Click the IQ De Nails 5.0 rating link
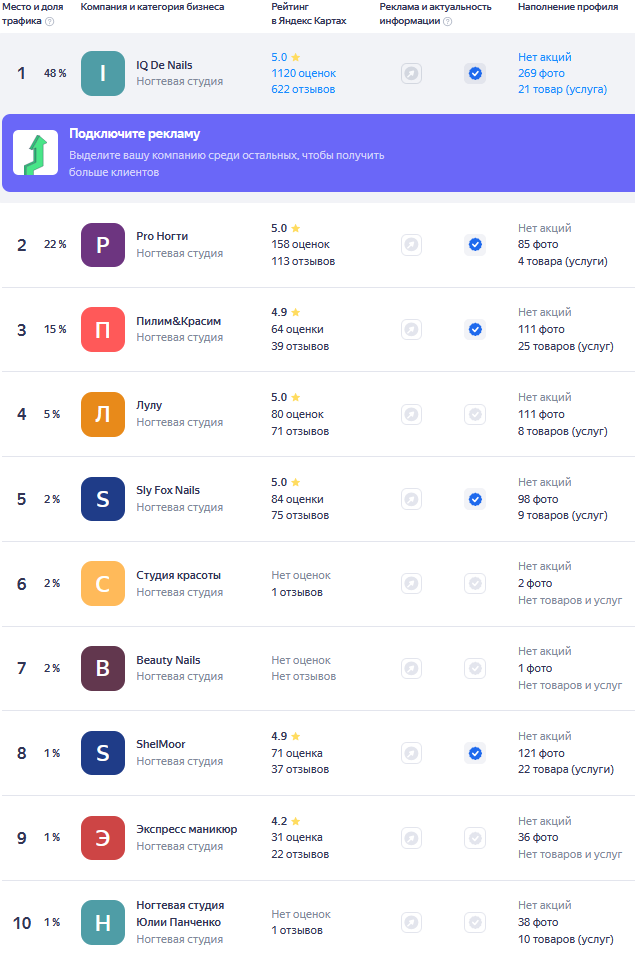Screen dimensions: 635x960 click(x=285, y=57)
